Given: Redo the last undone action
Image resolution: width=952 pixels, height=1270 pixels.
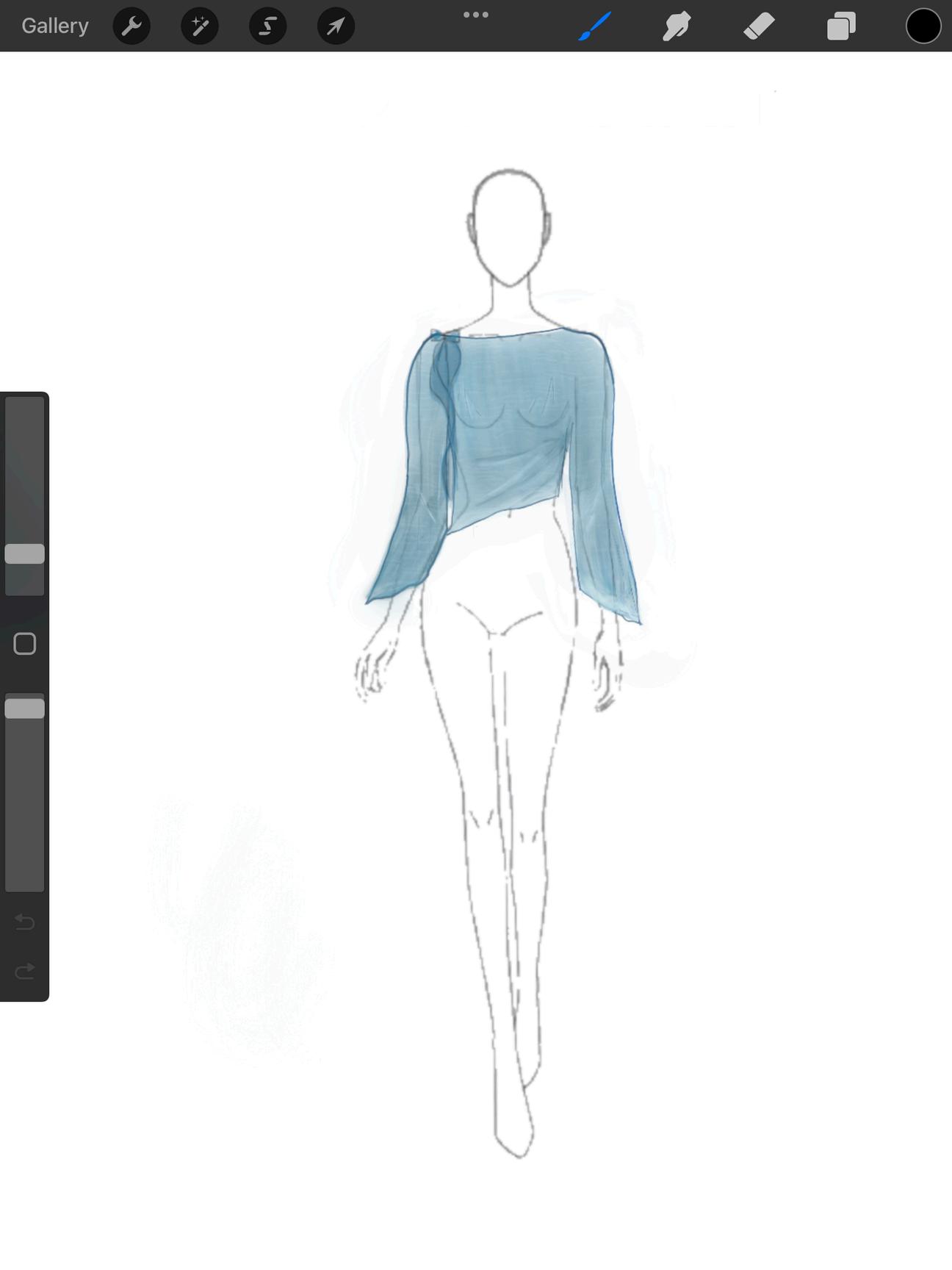Looking at the screenshot, I should [x=25, y=972].
